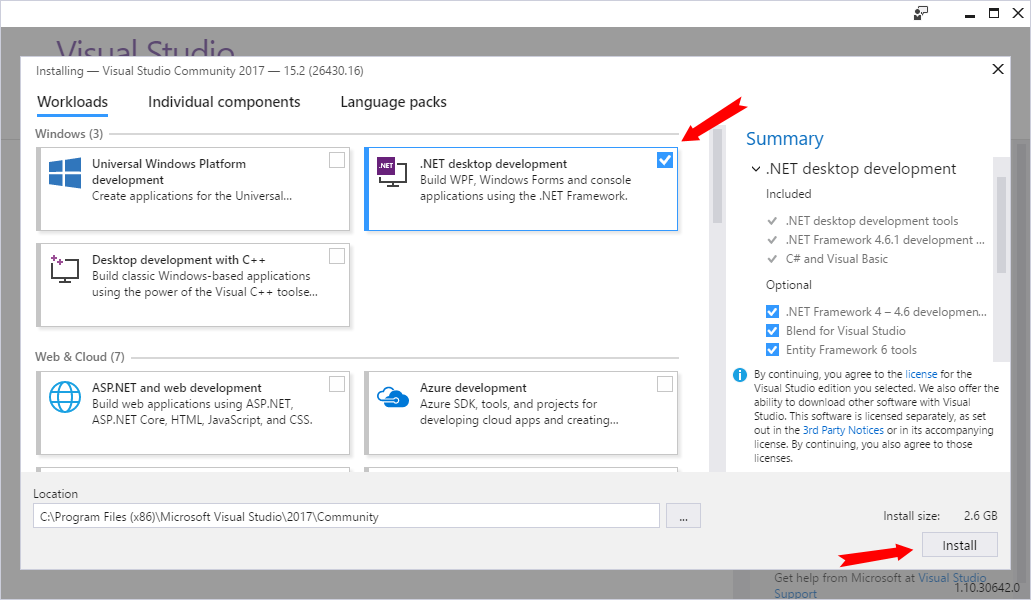Check Azure development workload
This screenshot has height=600, width=1031.
click(x=665, y=384)
